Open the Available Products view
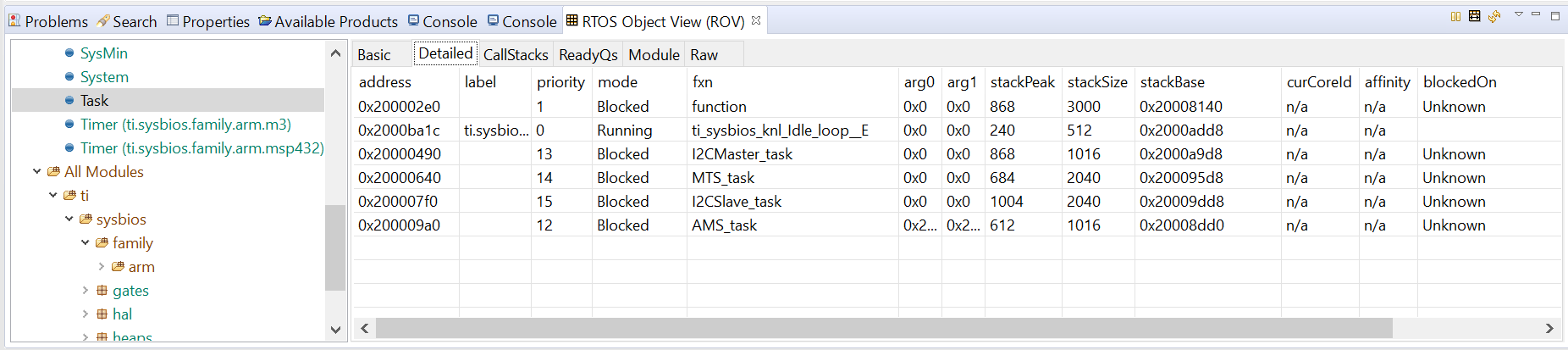This screenshot has height=350, width=1568. (x=328, y=21)
